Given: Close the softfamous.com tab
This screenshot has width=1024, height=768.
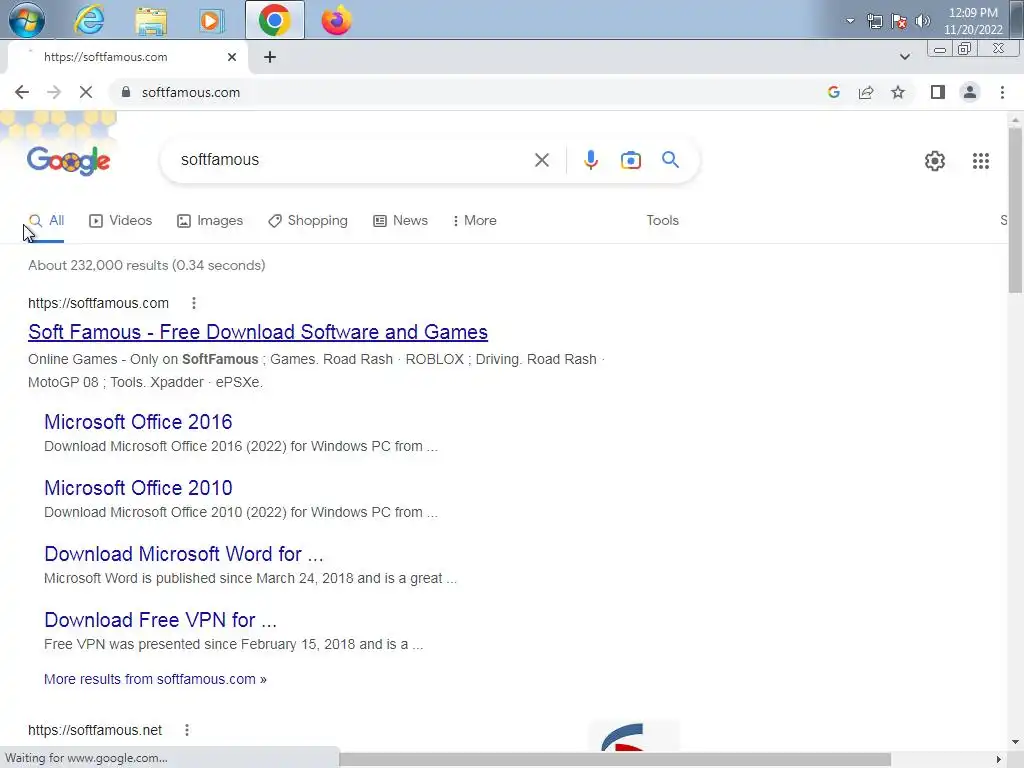Looking at the screenshot, I should pyautogui.click(x=232, y=57).
